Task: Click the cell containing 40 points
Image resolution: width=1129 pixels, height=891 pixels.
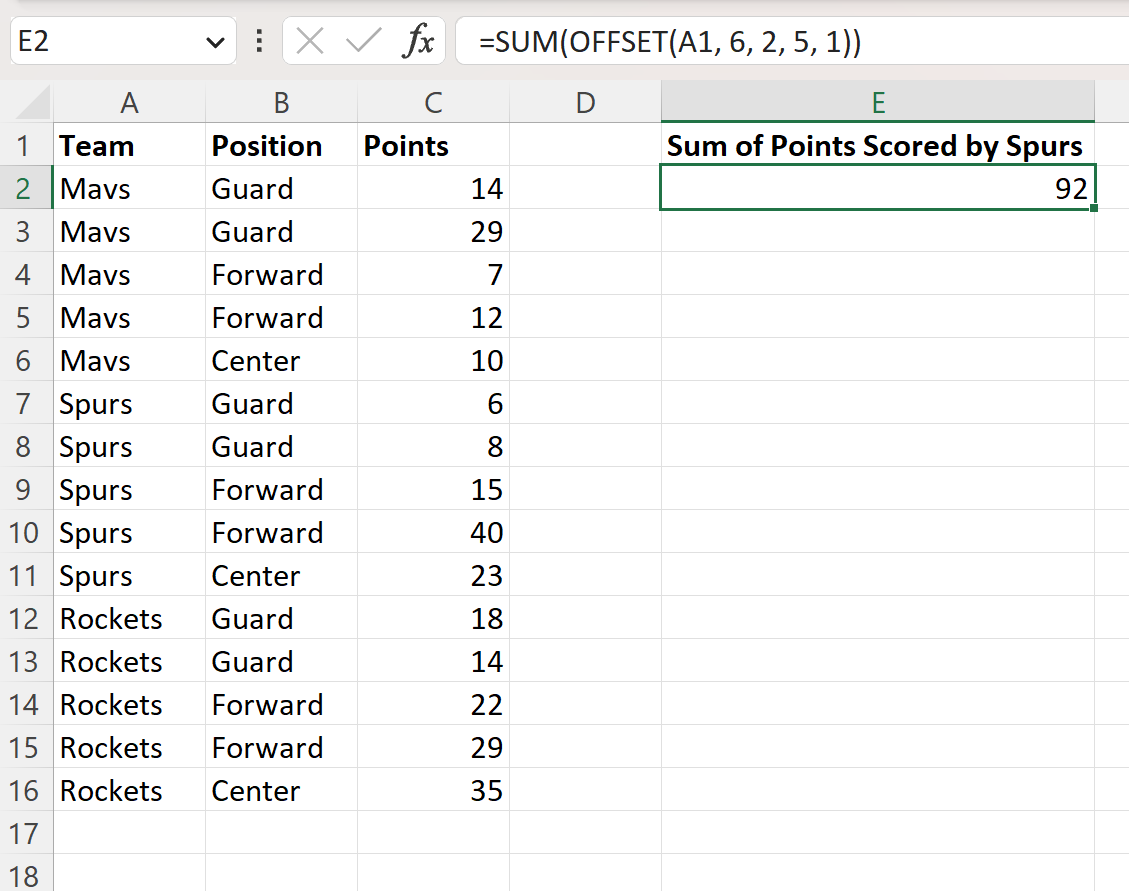Action: pyautogui.click(x=433, y=533)
